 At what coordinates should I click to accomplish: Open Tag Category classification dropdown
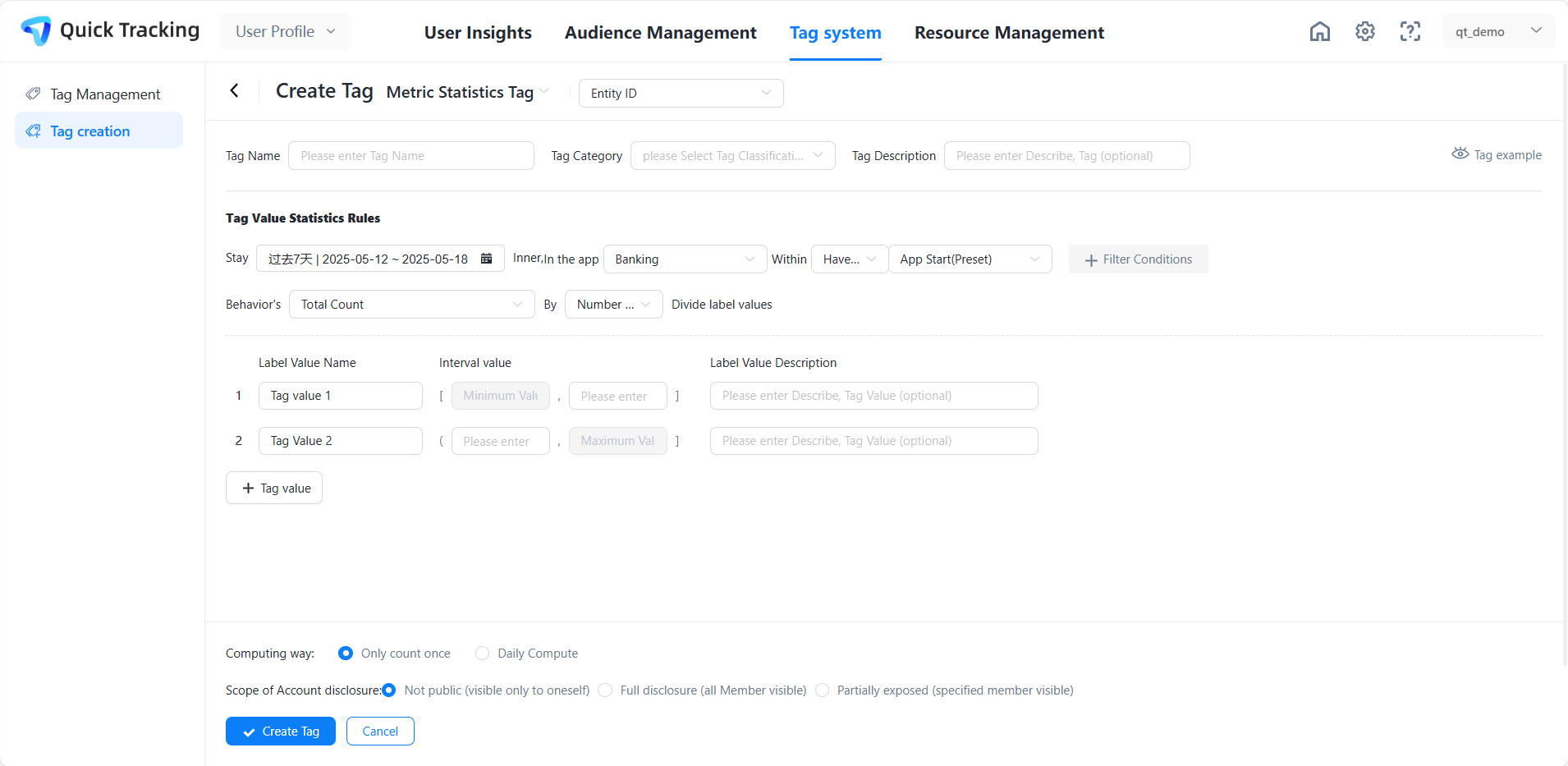click(x=733, y=156)
